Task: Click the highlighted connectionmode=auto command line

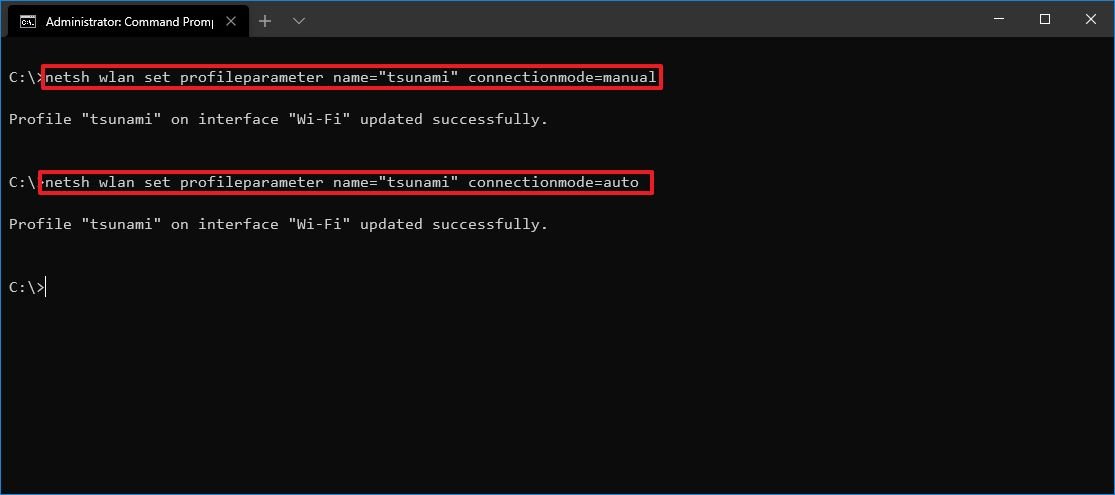Action: pos(346,183)
